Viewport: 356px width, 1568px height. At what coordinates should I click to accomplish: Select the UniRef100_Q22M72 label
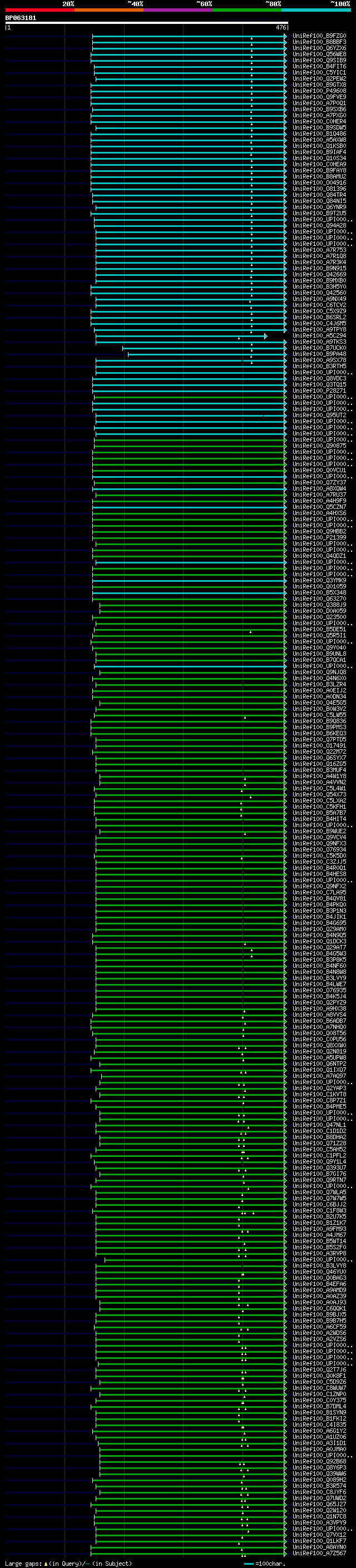pyautogui.click(x=319, y=752)
